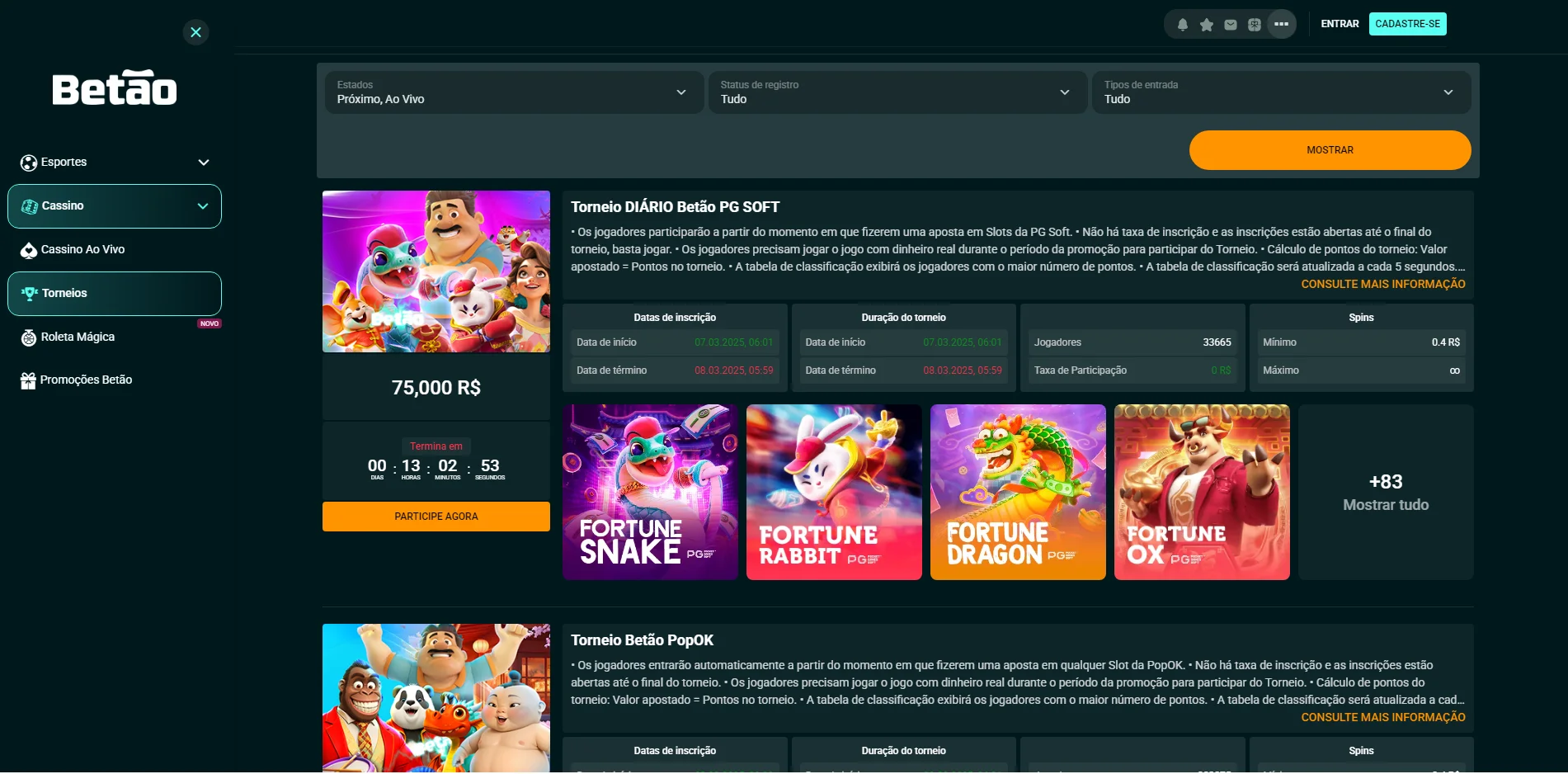Click the MOSTRAR filter button

pyautogui.click(x=1330, y=150)
